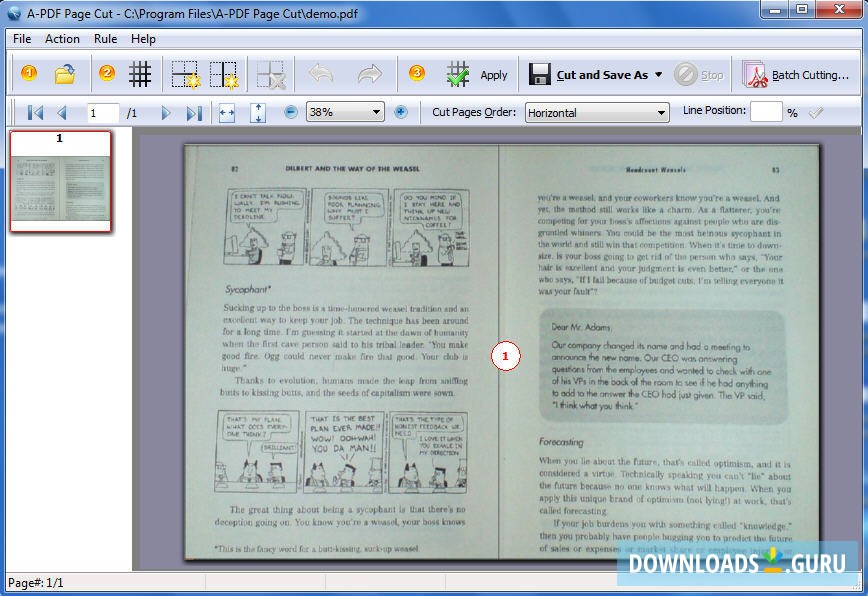Viewport: 868px width, 596px height.
Task: Open Batch Cutting dialog
Action: 795,75
